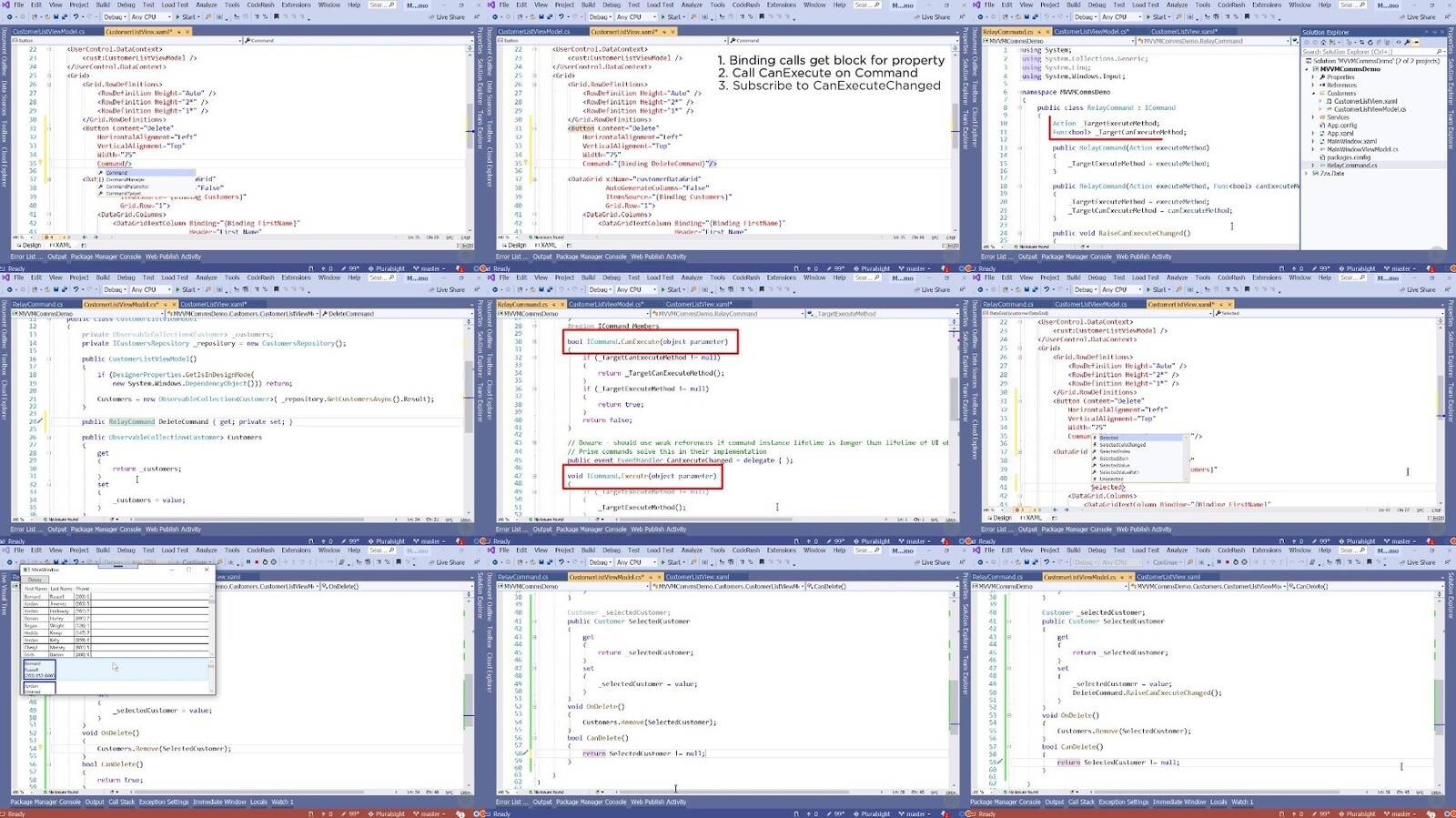Open CodeRush menu in top-right panel
1456x818 pixels.
coord(1231,5)
